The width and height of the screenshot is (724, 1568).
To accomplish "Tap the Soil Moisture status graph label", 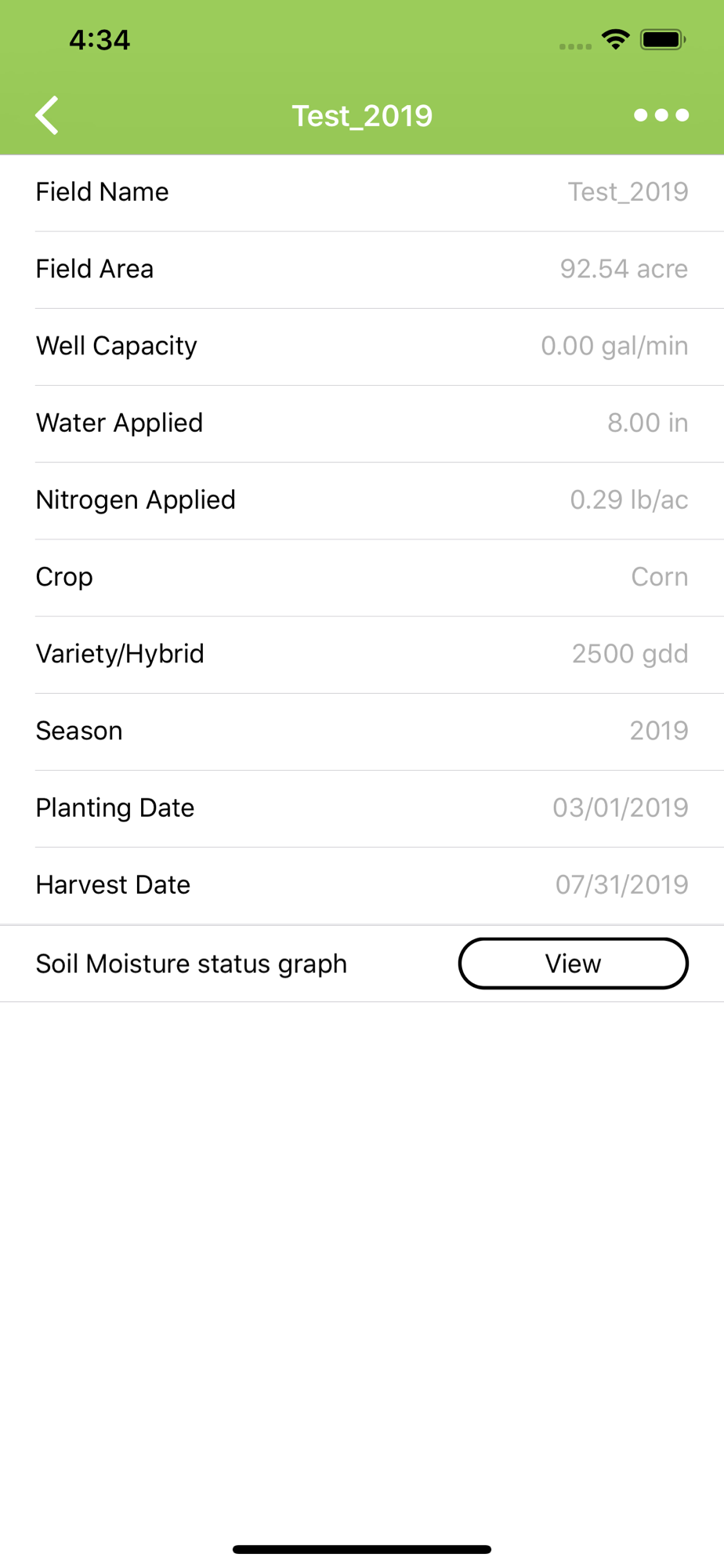I will click(191, 964).
